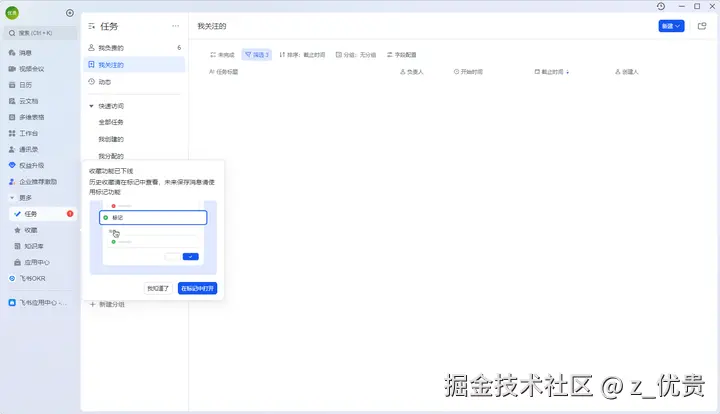Open 全部任务 under quick access
Image resolution: width=720 pixels, height=414 pixels.
(111, 122)
